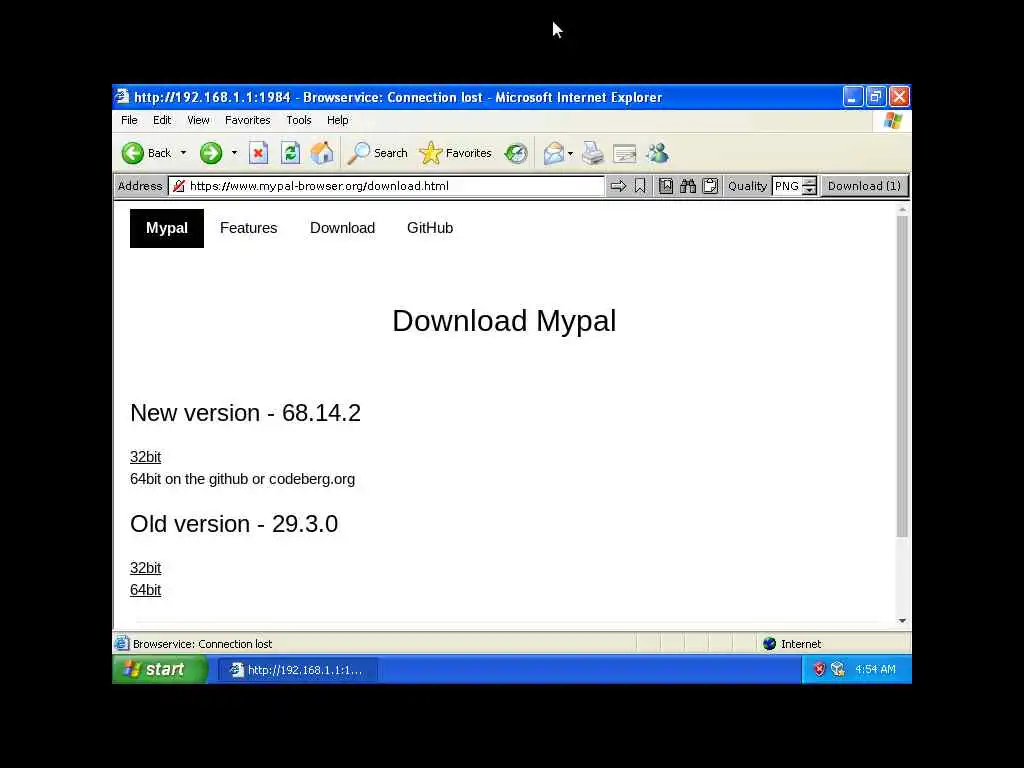This screenshot has width=1024, height=768.
Task: Click the Windows flag logo in menu bar
Action: tap(893, 121)
